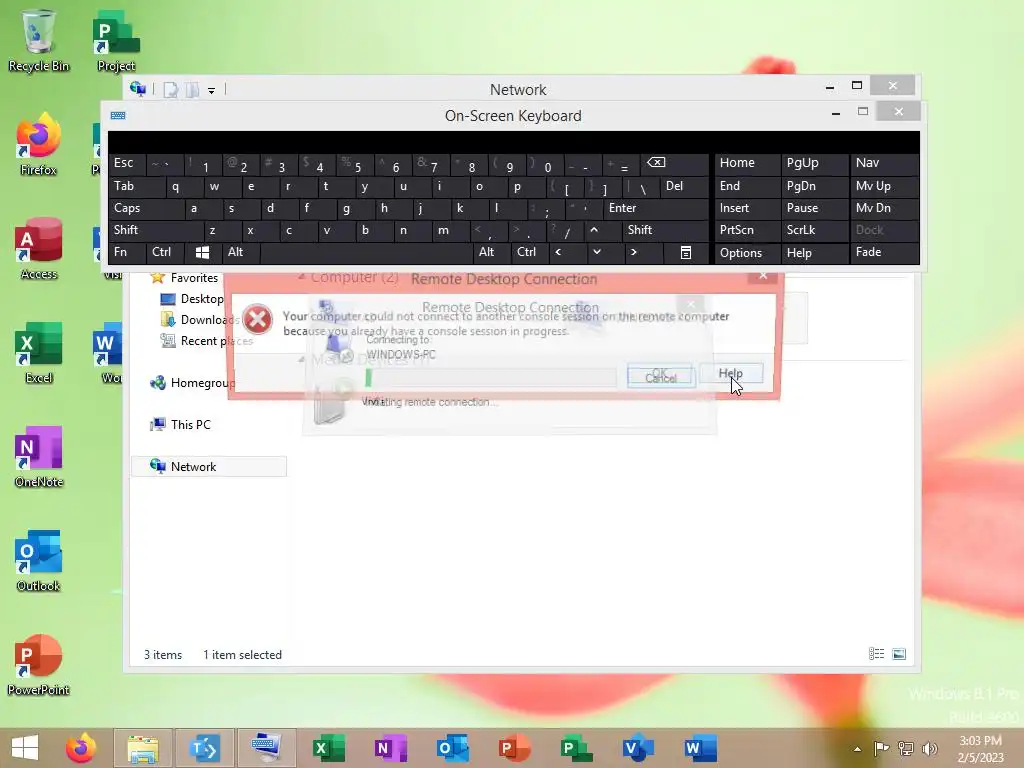Collapse the Computer (2) group
This screenshot has width=1024, height=768.
[x=302, y=277]
